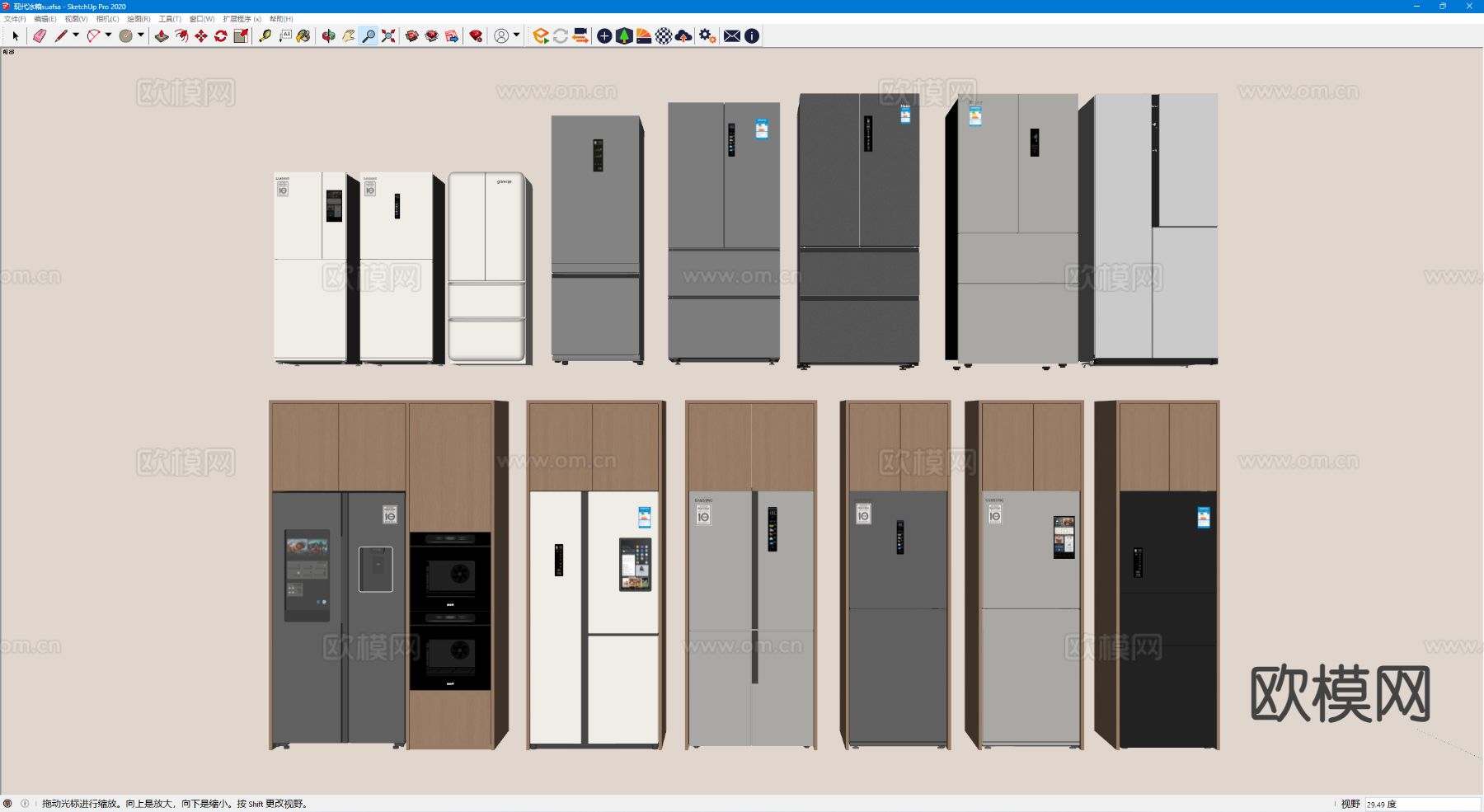This screenshot has width=1484, height=812.
Task: Select the cabinet with double built-in ovens
Action: click(x=458, y=575)
